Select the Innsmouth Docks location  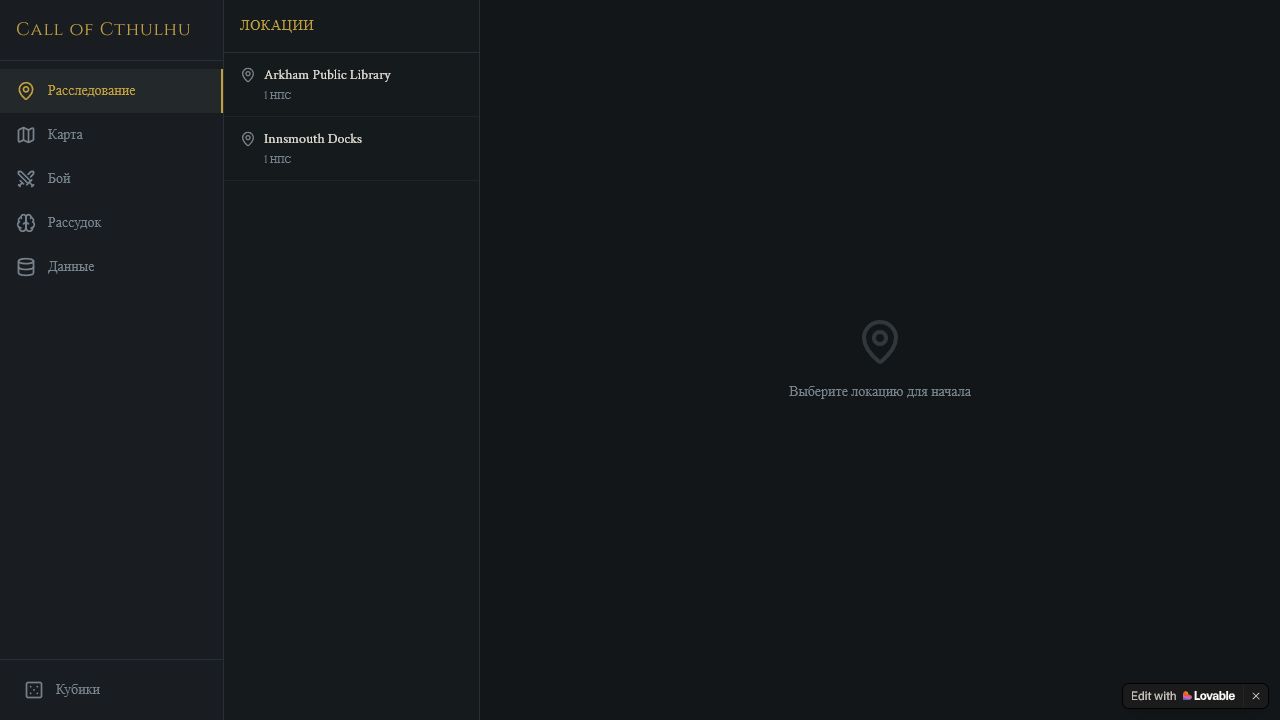[x=351, y=149]
